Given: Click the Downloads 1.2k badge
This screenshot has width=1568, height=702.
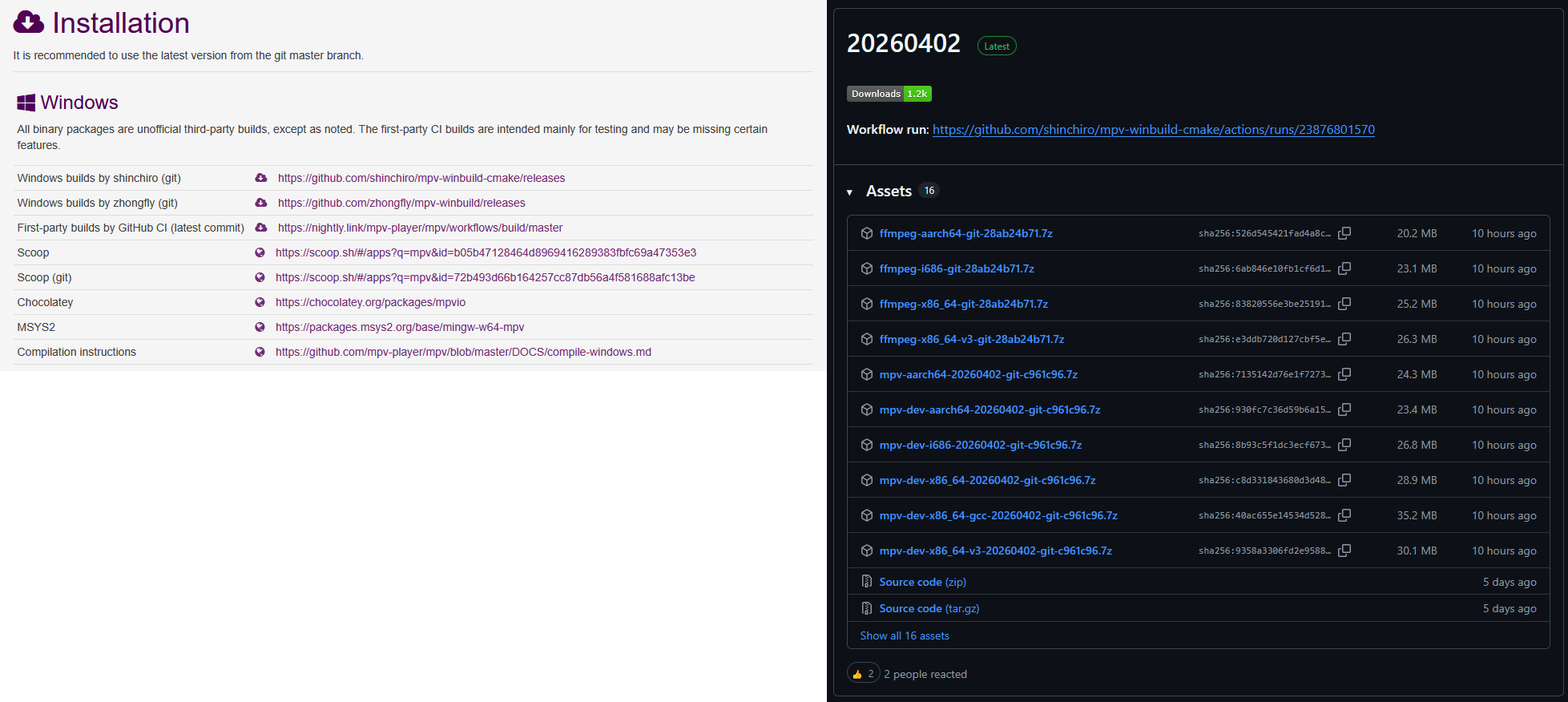Looking at the screenshot, I should (x=889, y=94).
